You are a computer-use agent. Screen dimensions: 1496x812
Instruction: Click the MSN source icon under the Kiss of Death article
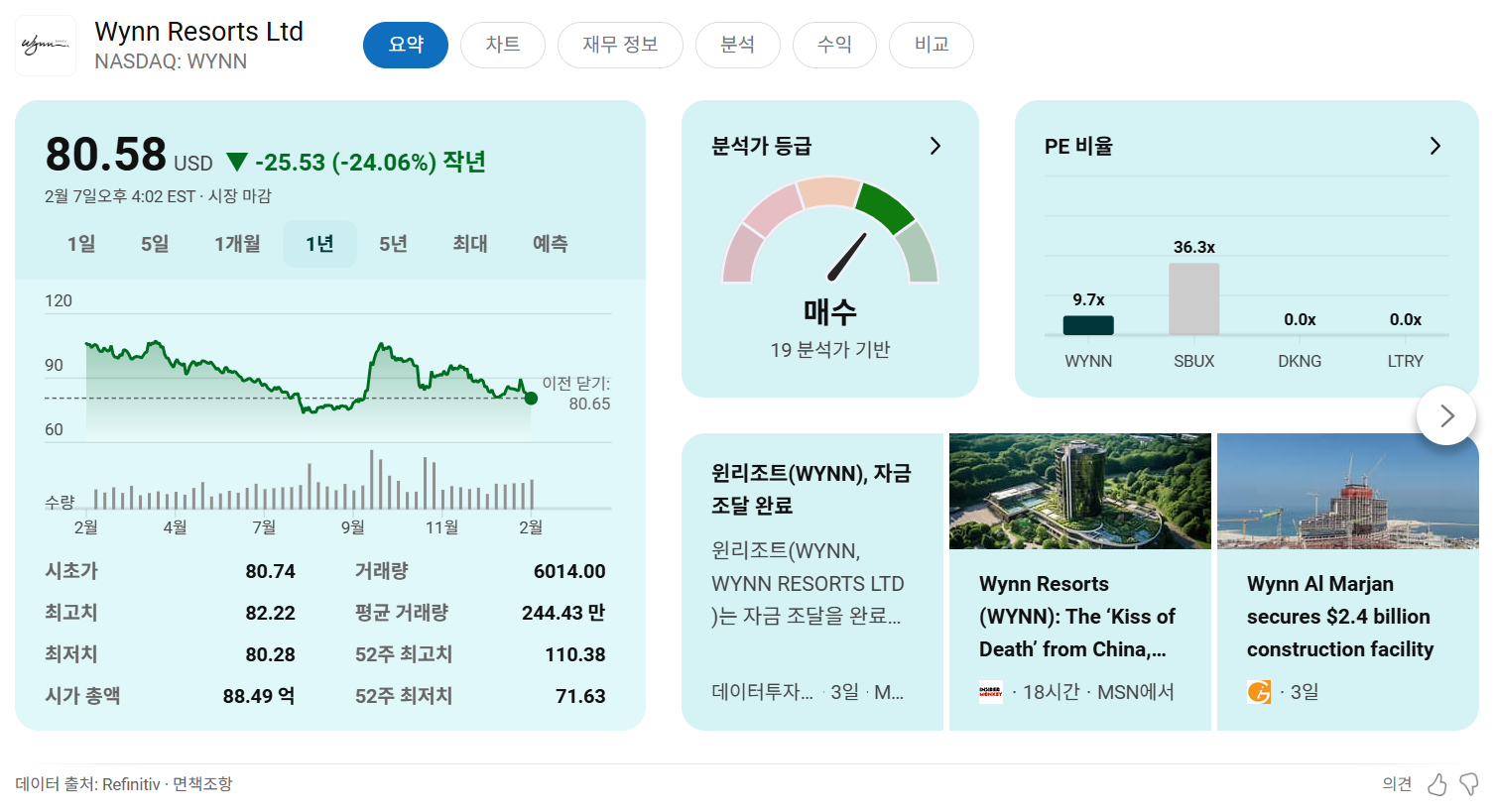point(991,692)
